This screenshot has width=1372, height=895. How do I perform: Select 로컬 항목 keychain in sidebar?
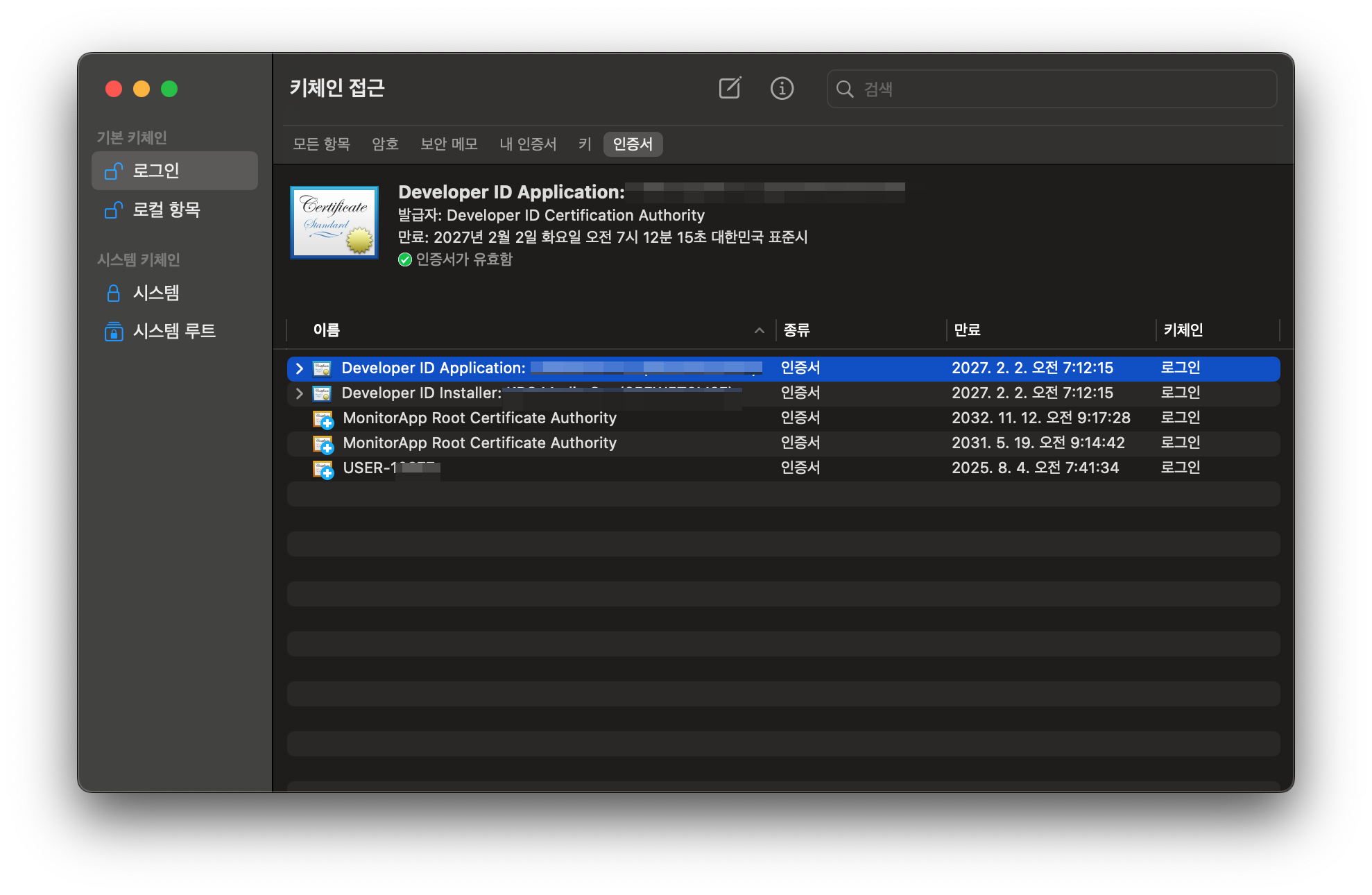pyautogui.click(x=166, y=210)
